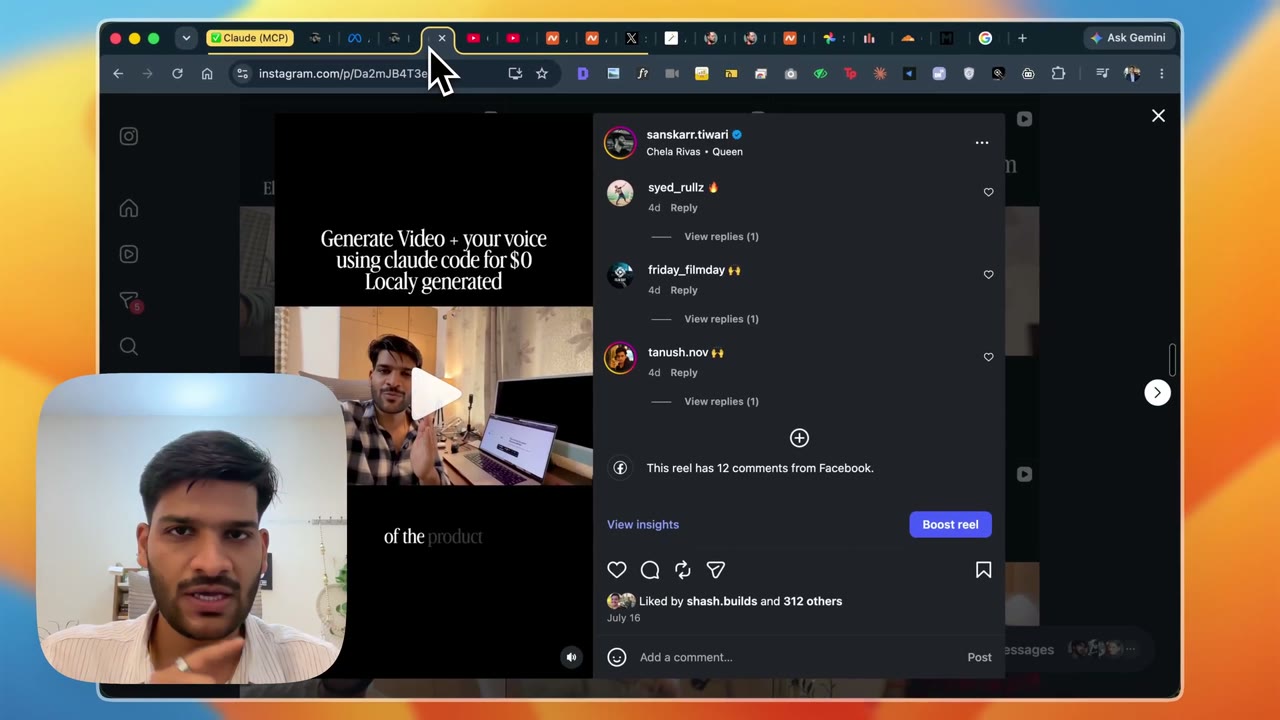
Task: Open the Instagram logo home link
Action: tap(129, 137)
